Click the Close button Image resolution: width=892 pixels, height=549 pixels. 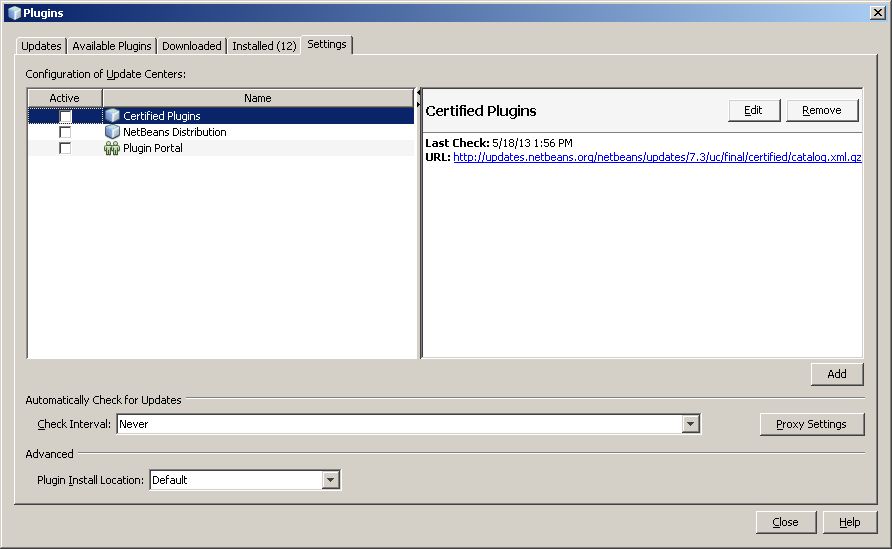click(x=786, y=522)
